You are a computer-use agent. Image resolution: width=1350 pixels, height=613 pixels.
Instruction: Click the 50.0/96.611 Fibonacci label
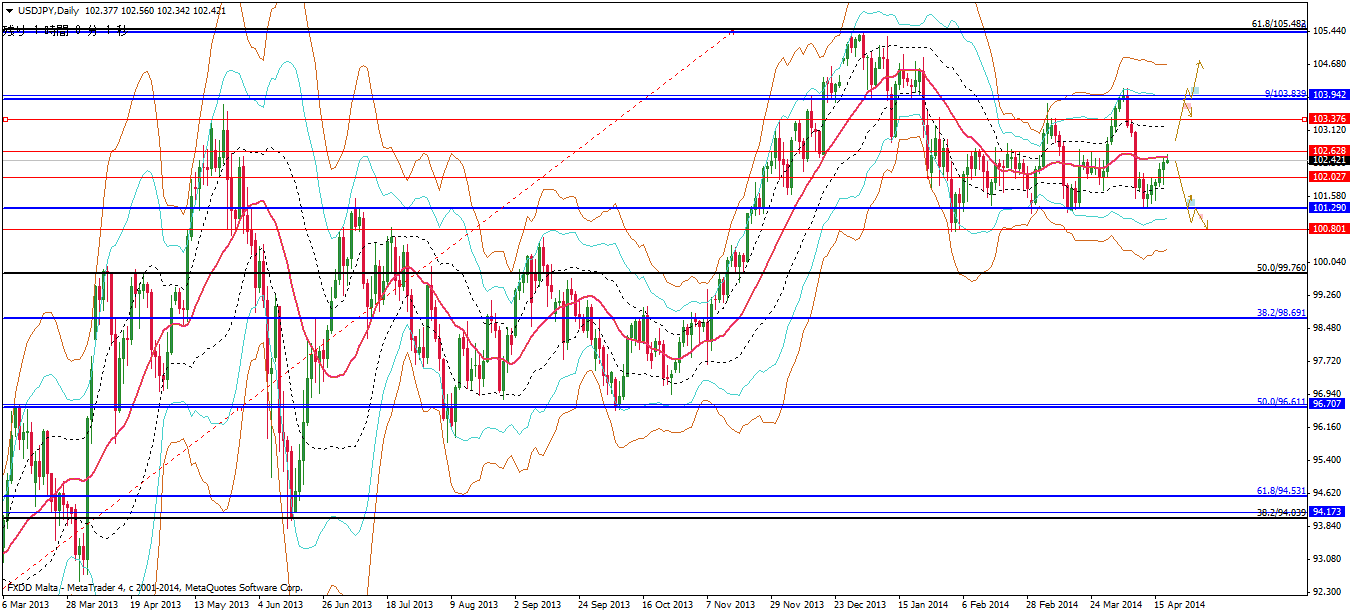click(x=1281, y=401)
